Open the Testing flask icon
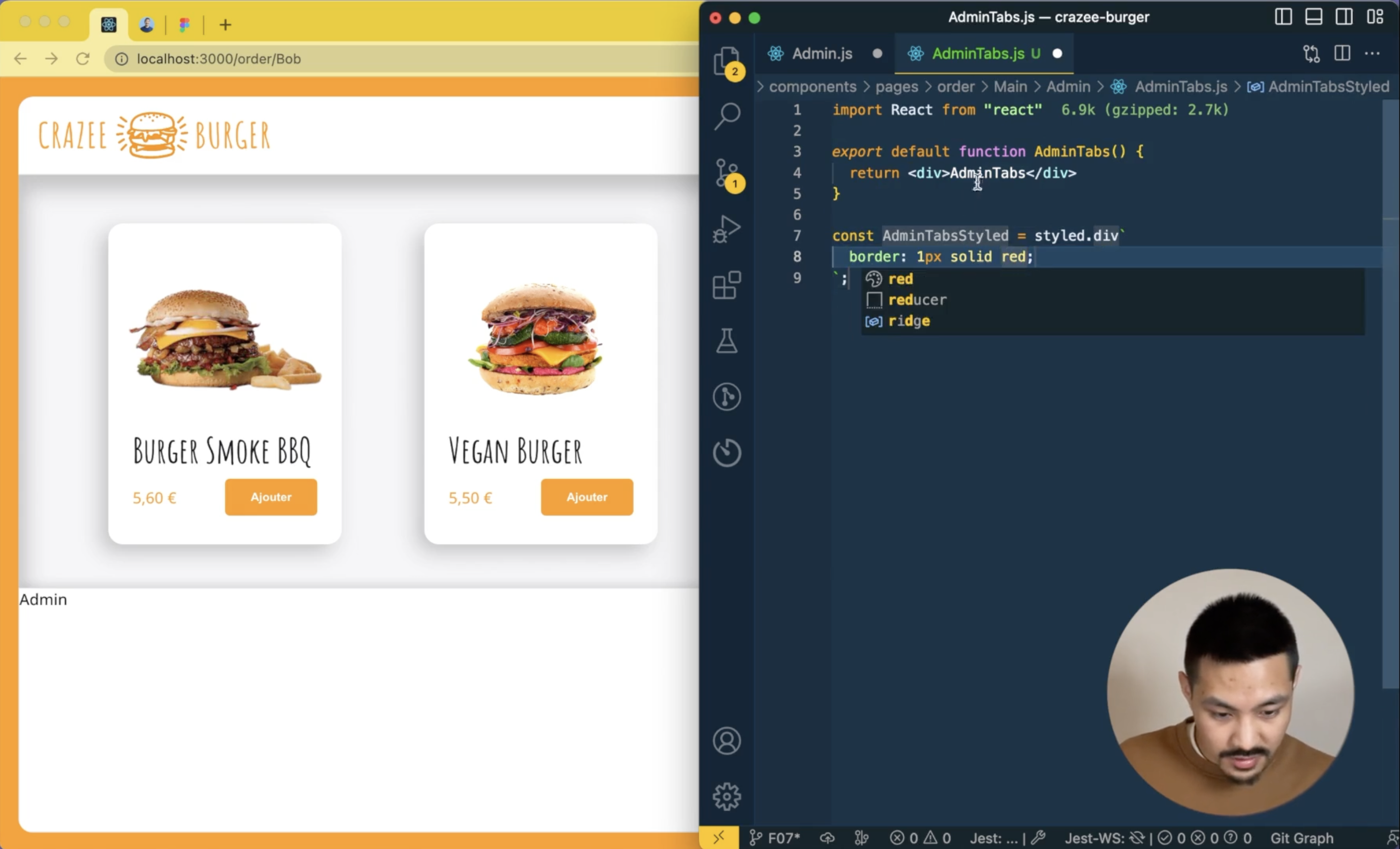 point(727,341)
